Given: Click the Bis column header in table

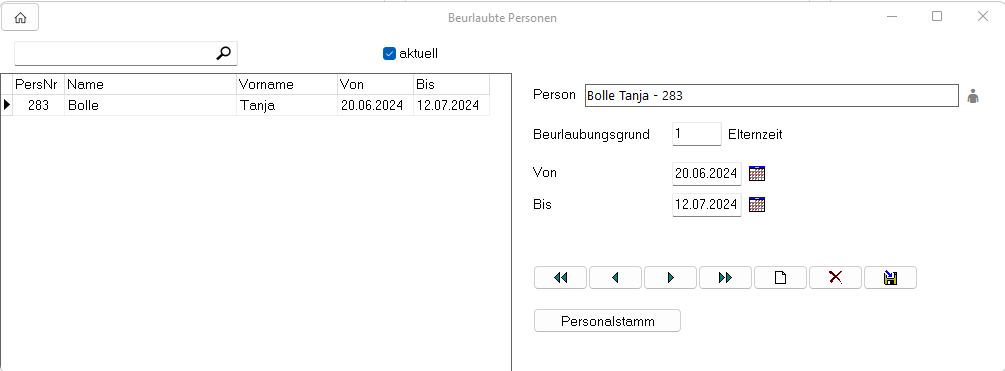Looking at the screenshot, I should click(x=451, y=84).
